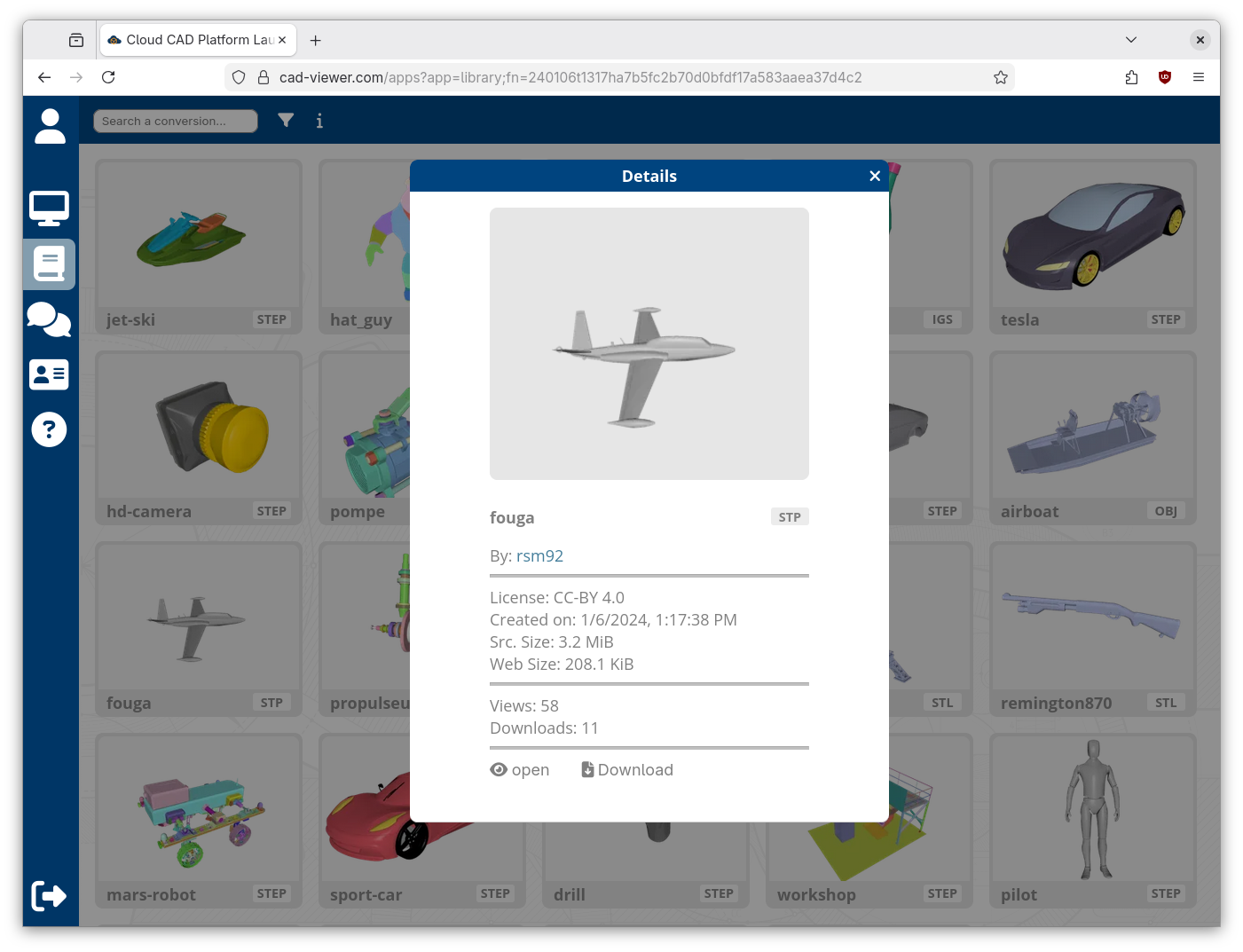Select the library book icon in sidebar

click(x=50, y=264)
